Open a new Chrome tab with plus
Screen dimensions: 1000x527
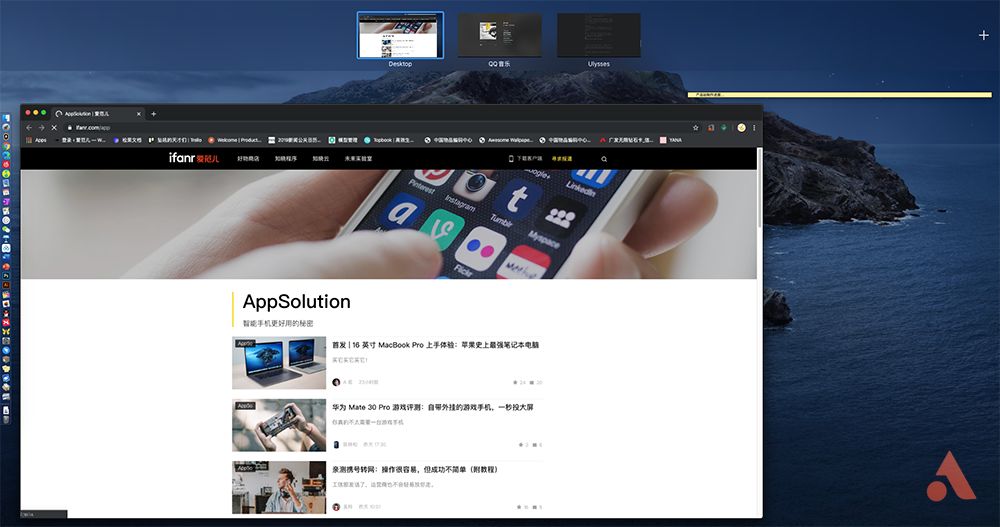153,114
